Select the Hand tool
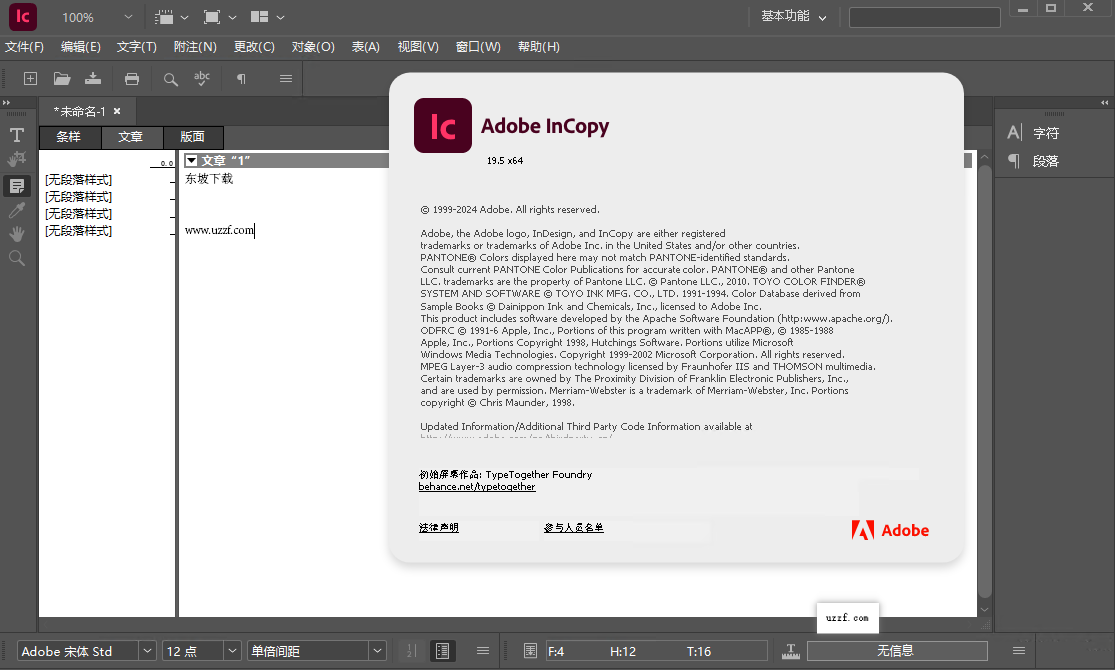This screenshot has height=670, width=1115. click(16, 234)
